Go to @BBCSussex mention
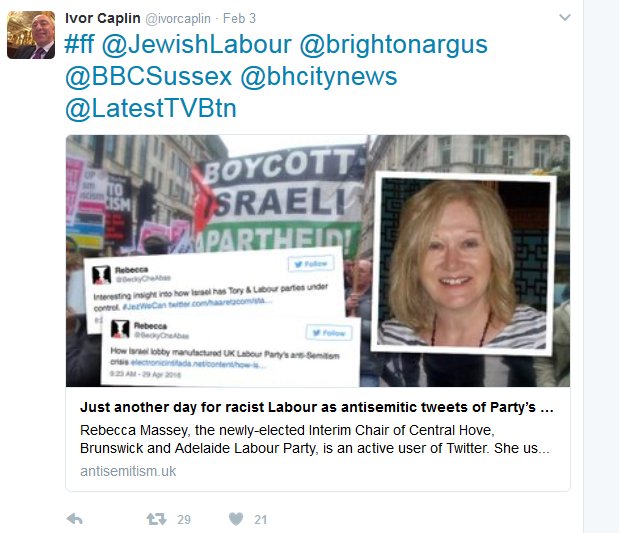 point(148,76)
